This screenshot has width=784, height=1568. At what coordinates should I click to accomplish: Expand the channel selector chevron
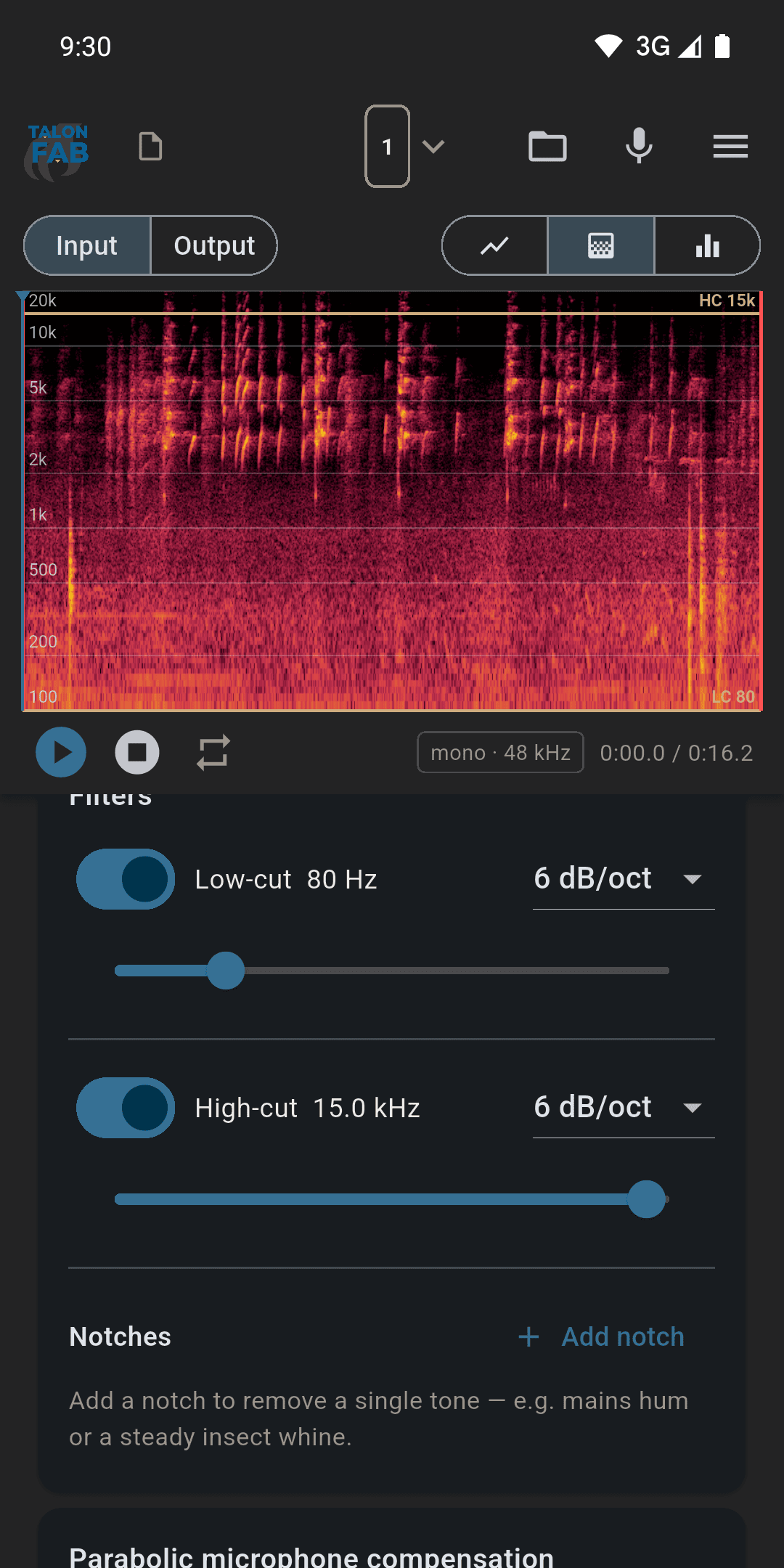click(433, 147)
